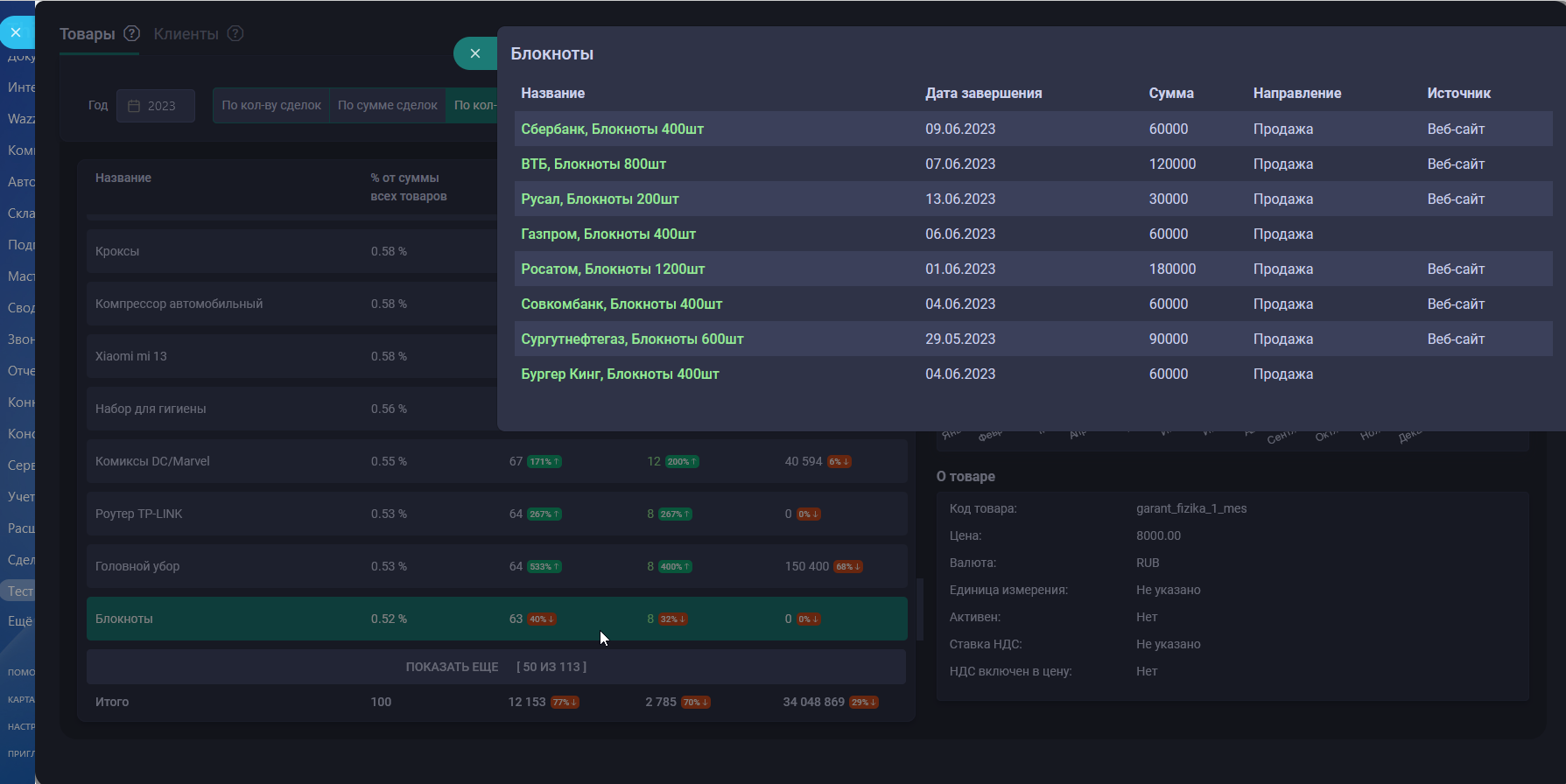1566x784 pixels.
Task: Toggle sorting to По кол-ву сделок
Action: point(271,105)
